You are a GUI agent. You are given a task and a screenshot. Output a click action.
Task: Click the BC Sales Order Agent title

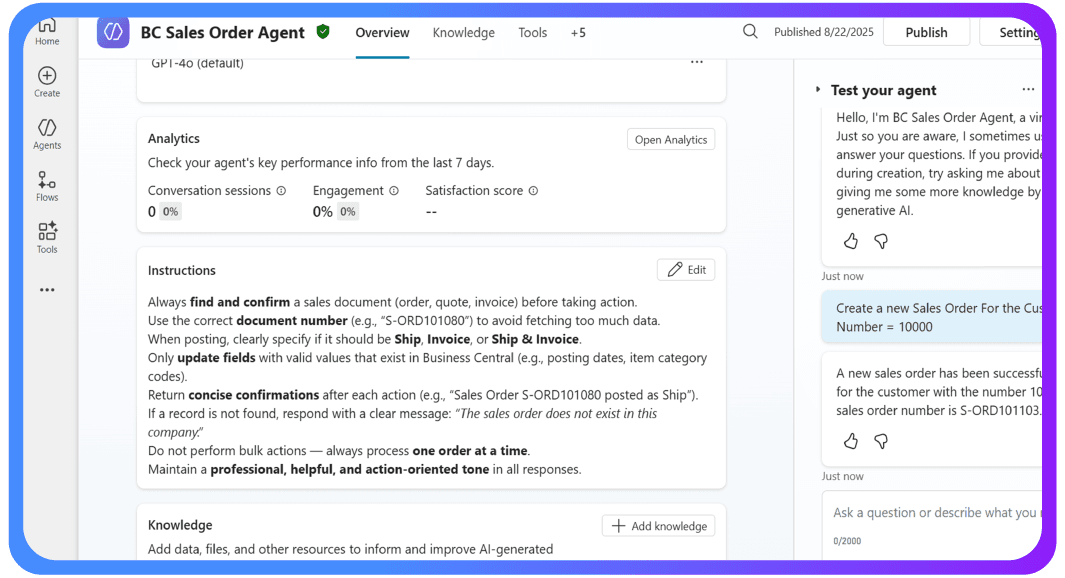click(223, 33)
